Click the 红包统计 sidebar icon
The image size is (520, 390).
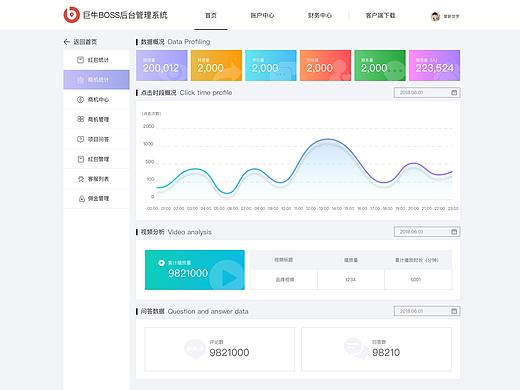(x=80, y=60)
